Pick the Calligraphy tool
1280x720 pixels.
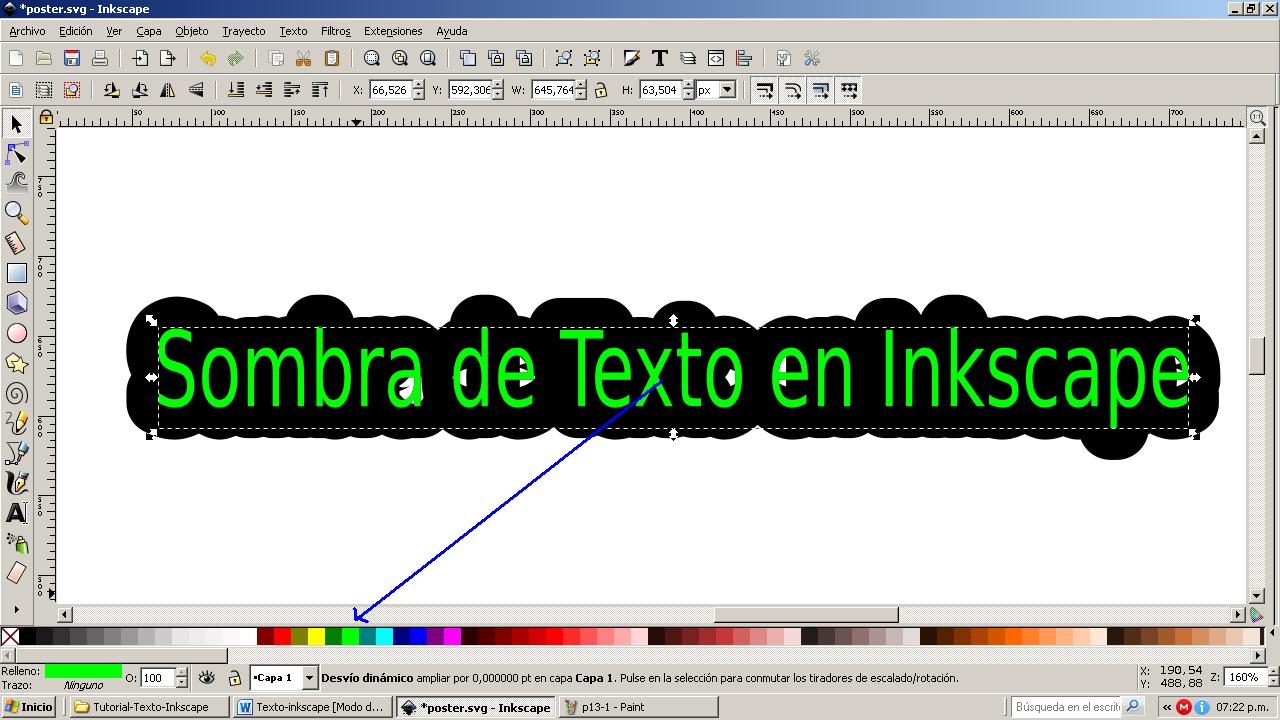coord(16,482)
